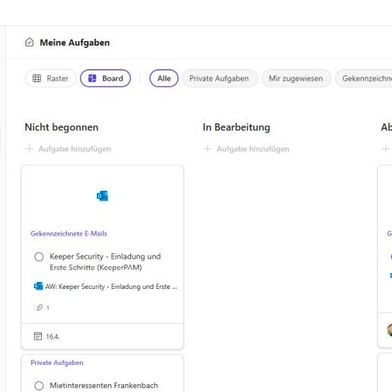The width and height of the screenshot is (392, 392).
Task: Filter by Gekennzeichnete E-Mails chip
Action: point(364,78)
